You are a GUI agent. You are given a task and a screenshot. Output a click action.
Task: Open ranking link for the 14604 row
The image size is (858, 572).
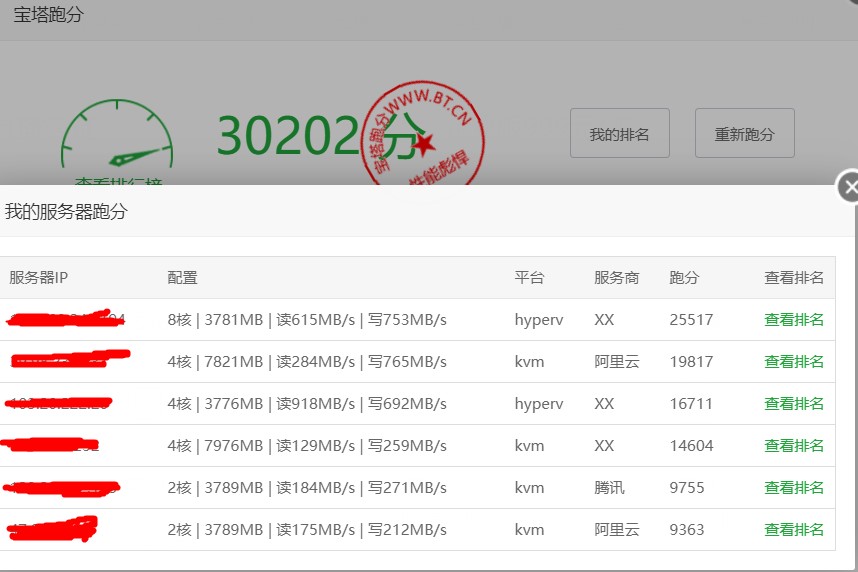click(794, 446)
